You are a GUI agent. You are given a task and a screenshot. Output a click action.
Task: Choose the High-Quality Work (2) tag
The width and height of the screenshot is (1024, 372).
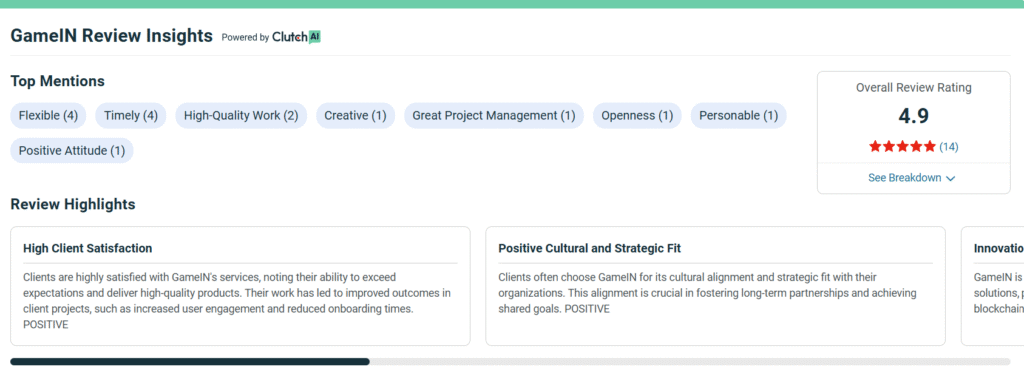click(241, 116)
